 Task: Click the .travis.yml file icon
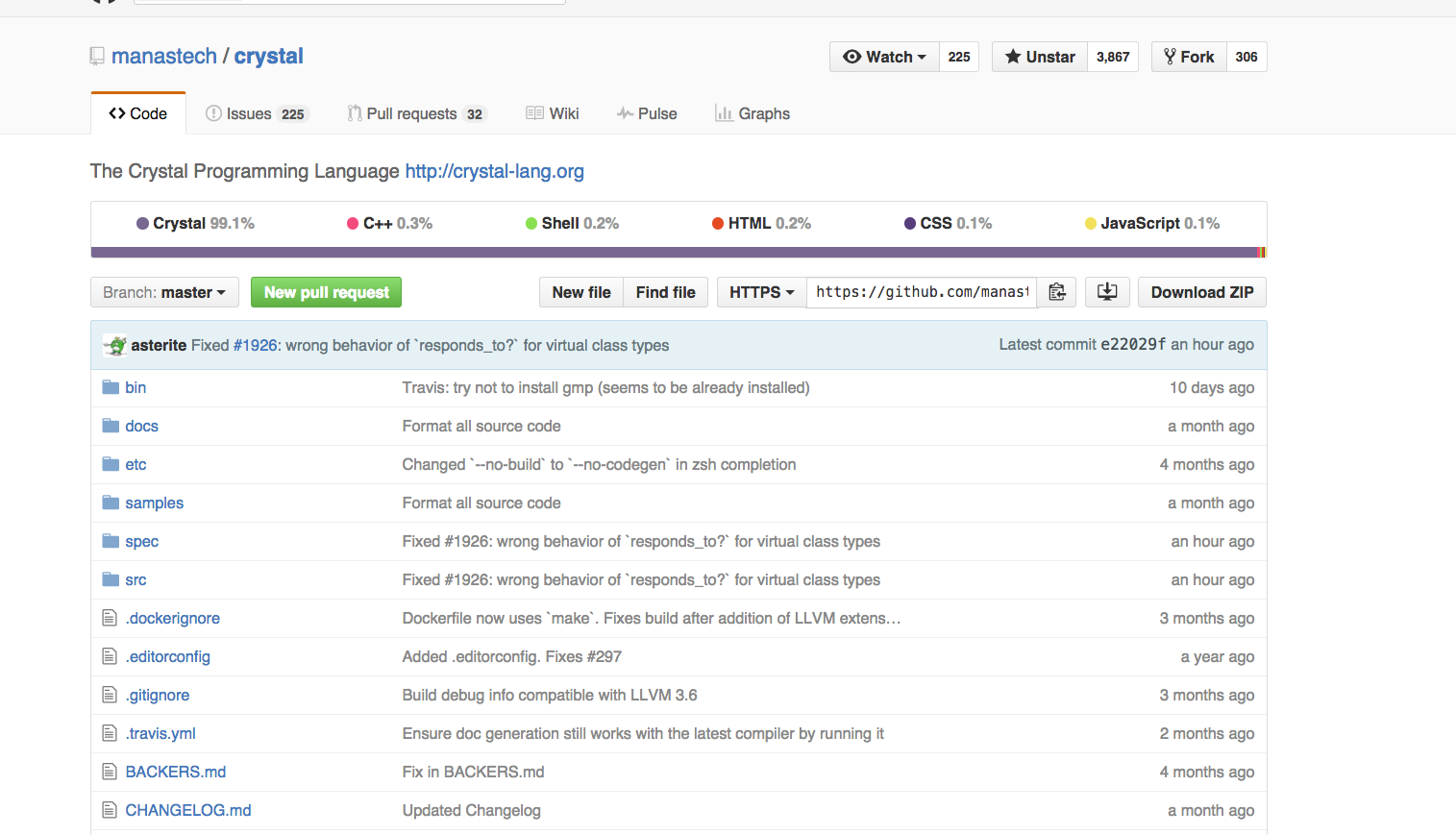pos(110,733)
